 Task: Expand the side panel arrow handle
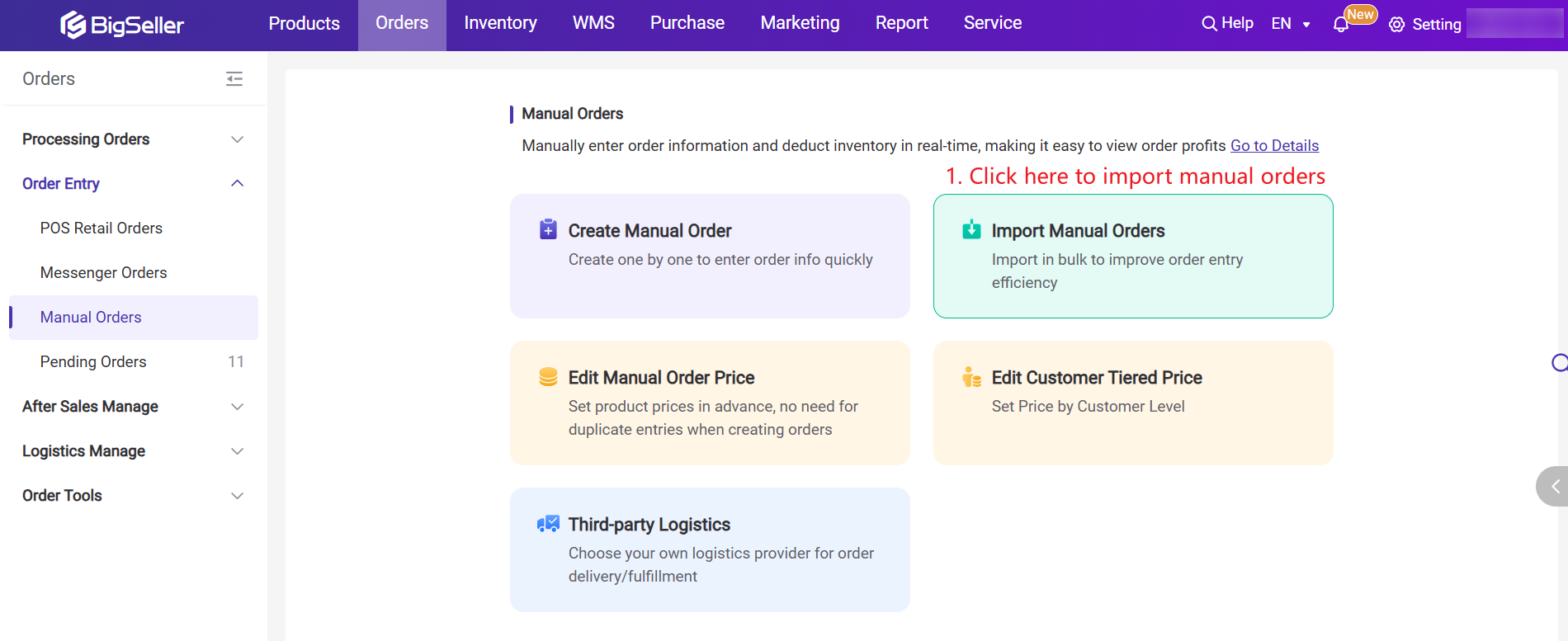(x=1554, y=487)
